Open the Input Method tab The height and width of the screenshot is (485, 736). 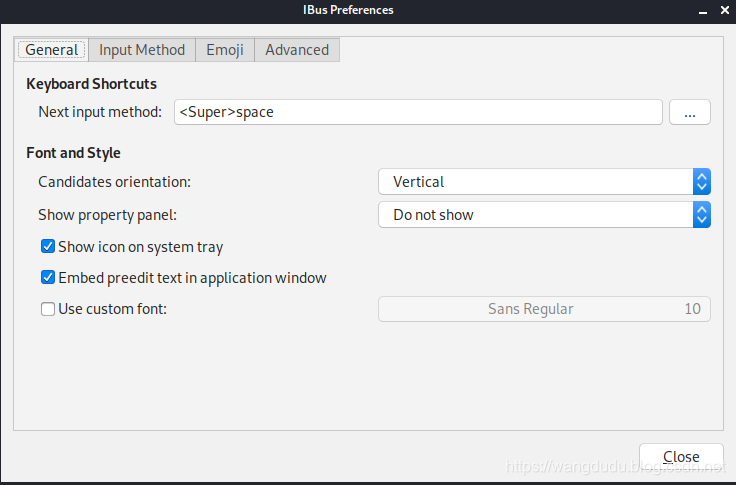pyautogui.click(x=142, y=50)
